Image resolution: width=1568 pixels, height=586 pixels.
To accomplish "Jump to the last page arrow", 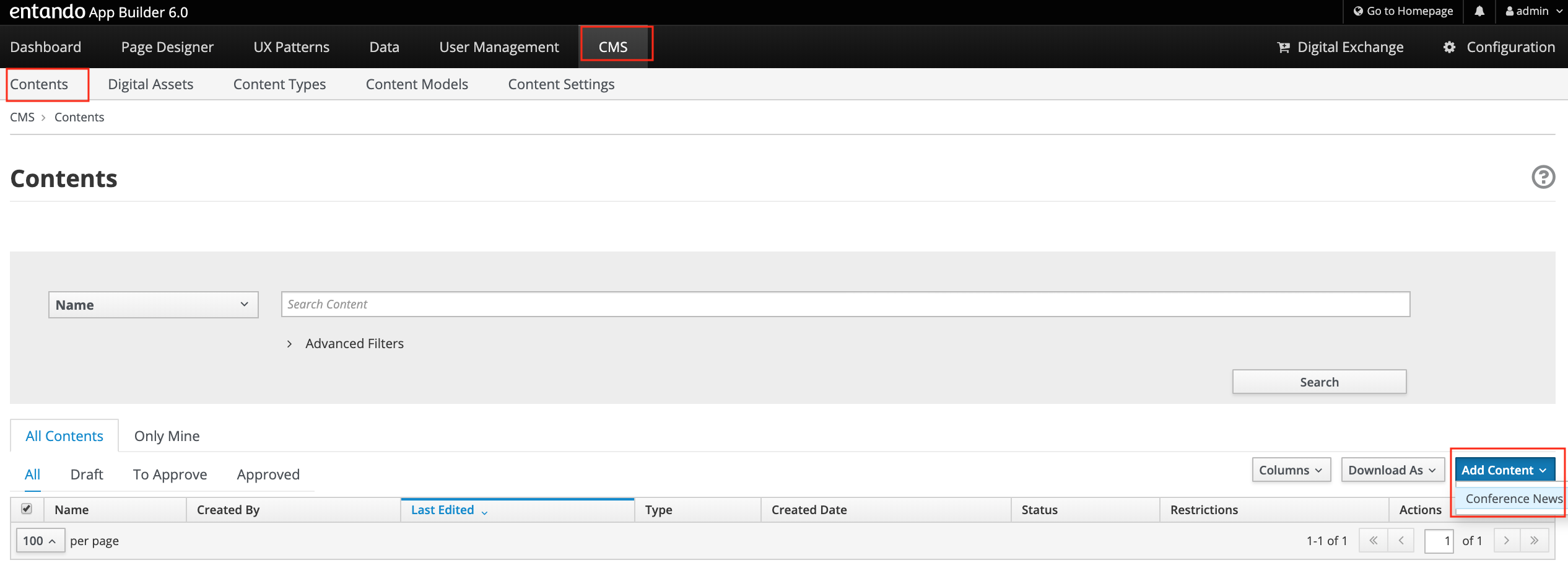I will (1534, 540).
